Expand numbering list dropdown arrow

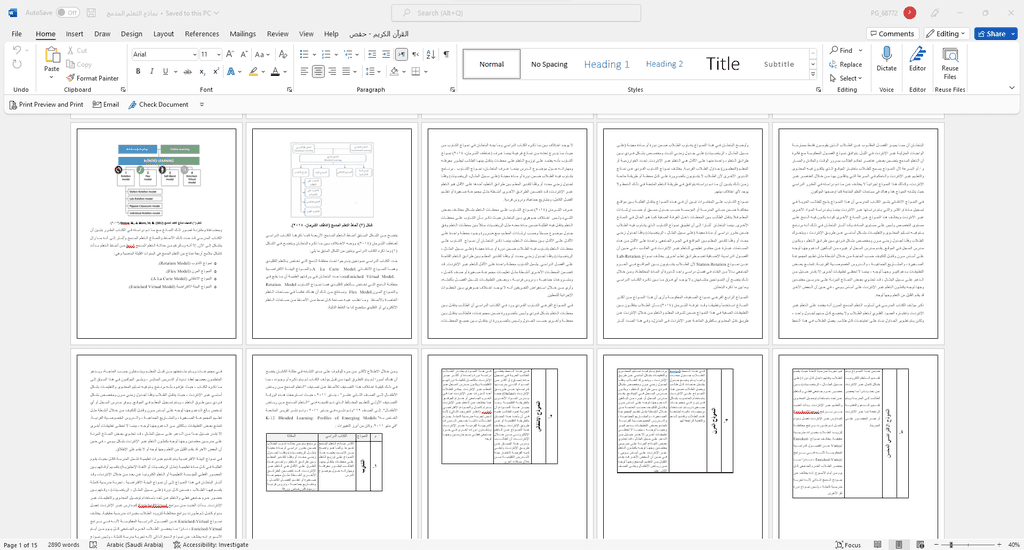click(x=336, y=54)
